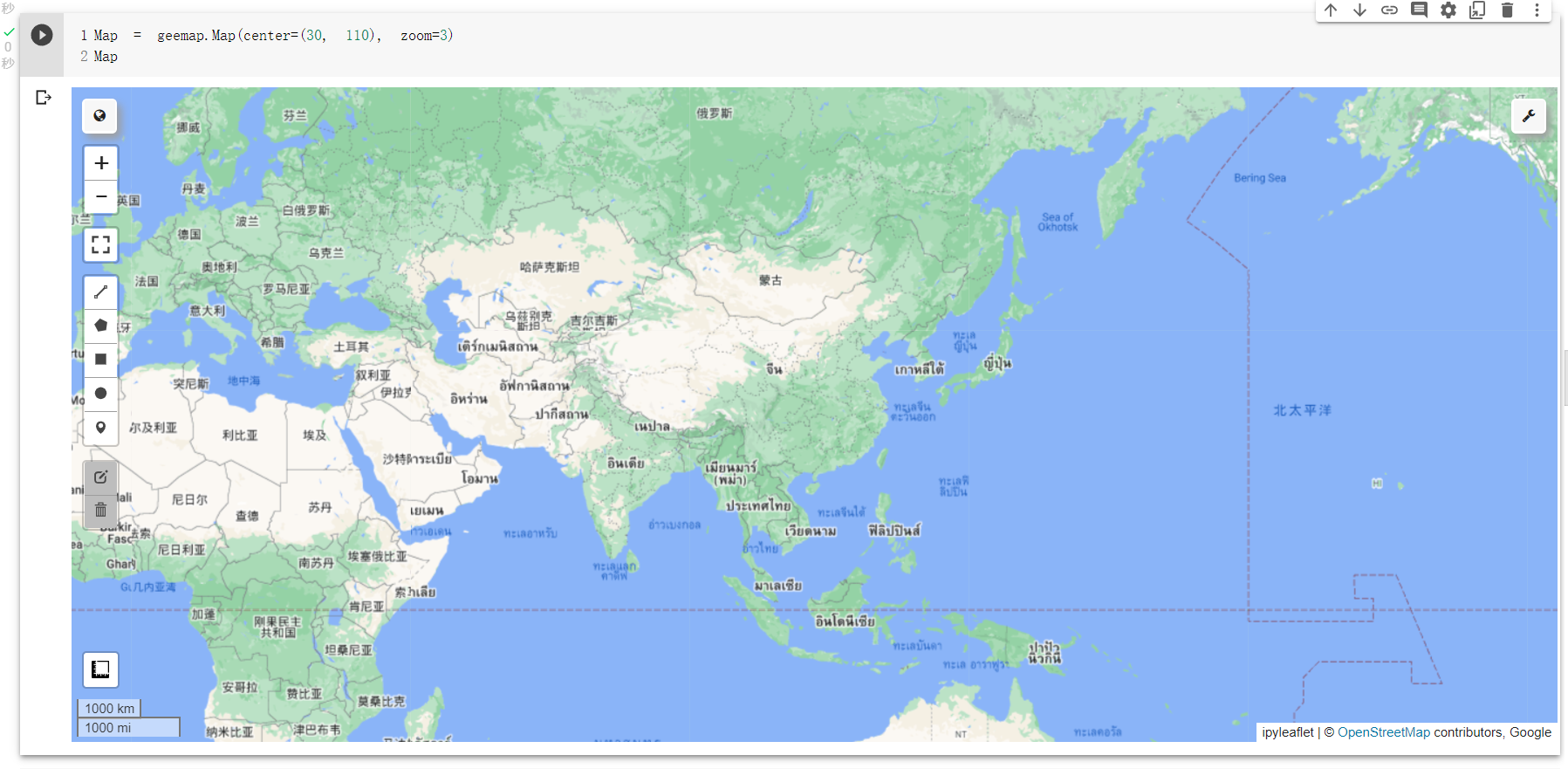Click the 1000 mi scale label

128,727
